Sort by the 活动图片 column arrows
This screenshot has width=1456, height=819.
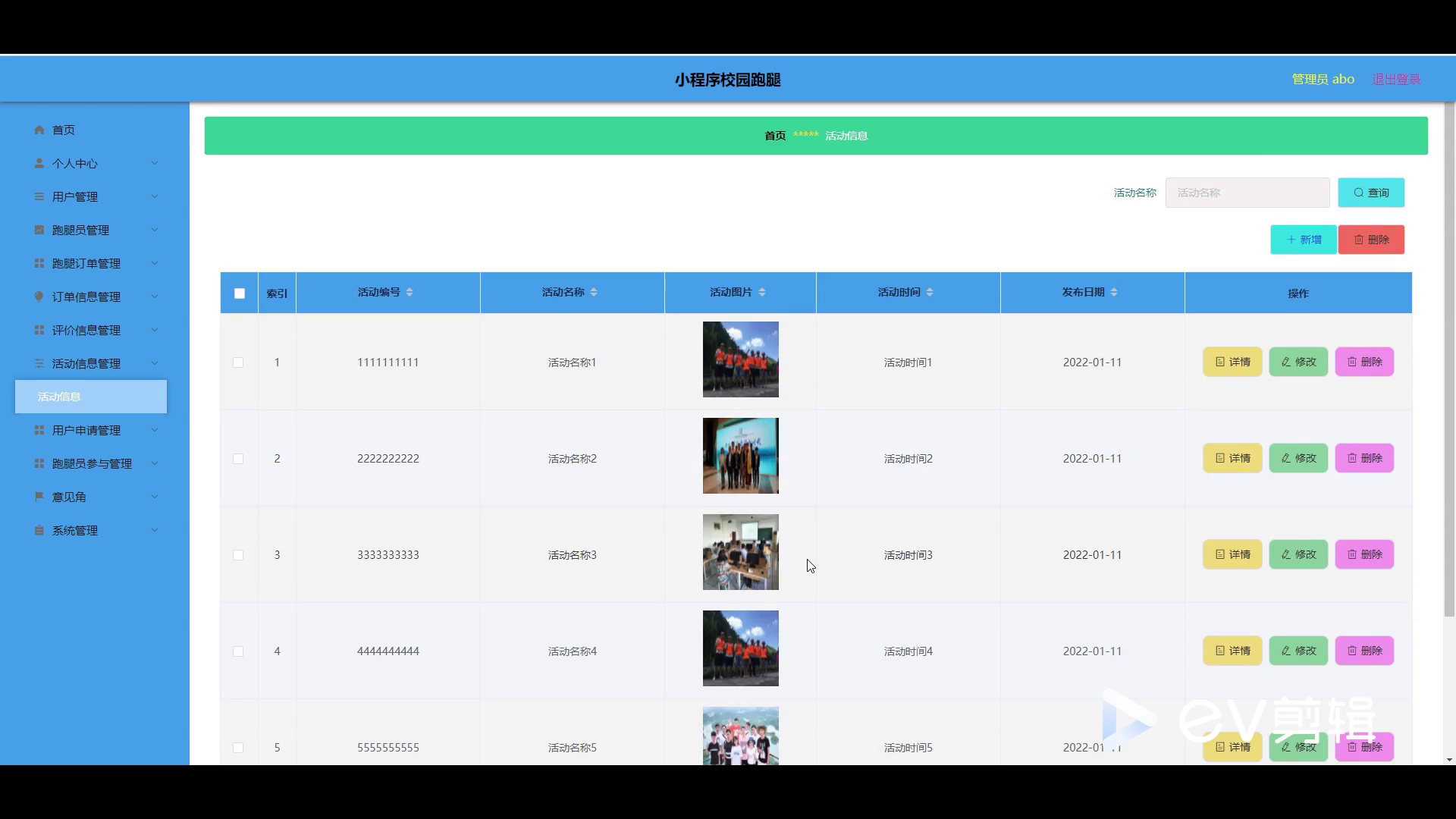762,292
